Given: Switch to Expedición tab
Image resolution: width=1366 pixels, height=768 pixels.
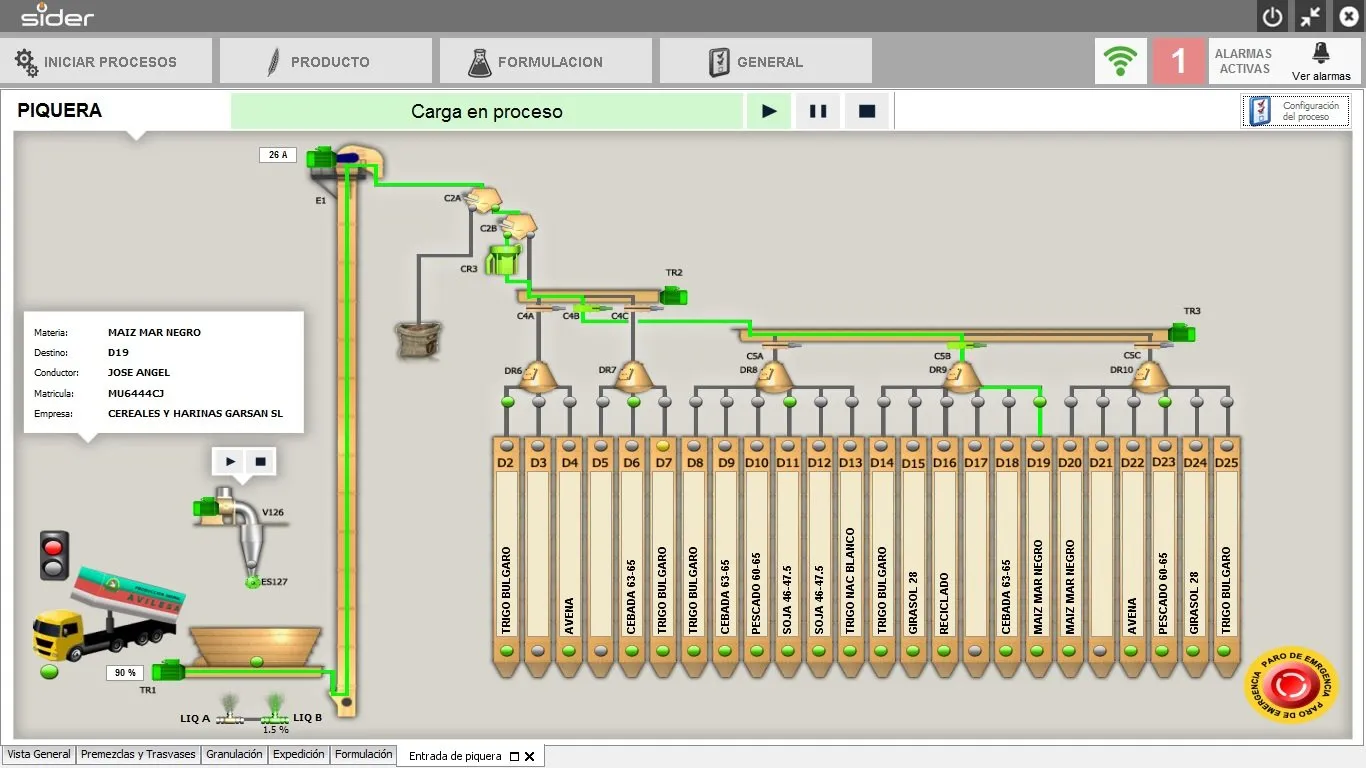Looking at the screenshot, I should click(x=299, y=755).
